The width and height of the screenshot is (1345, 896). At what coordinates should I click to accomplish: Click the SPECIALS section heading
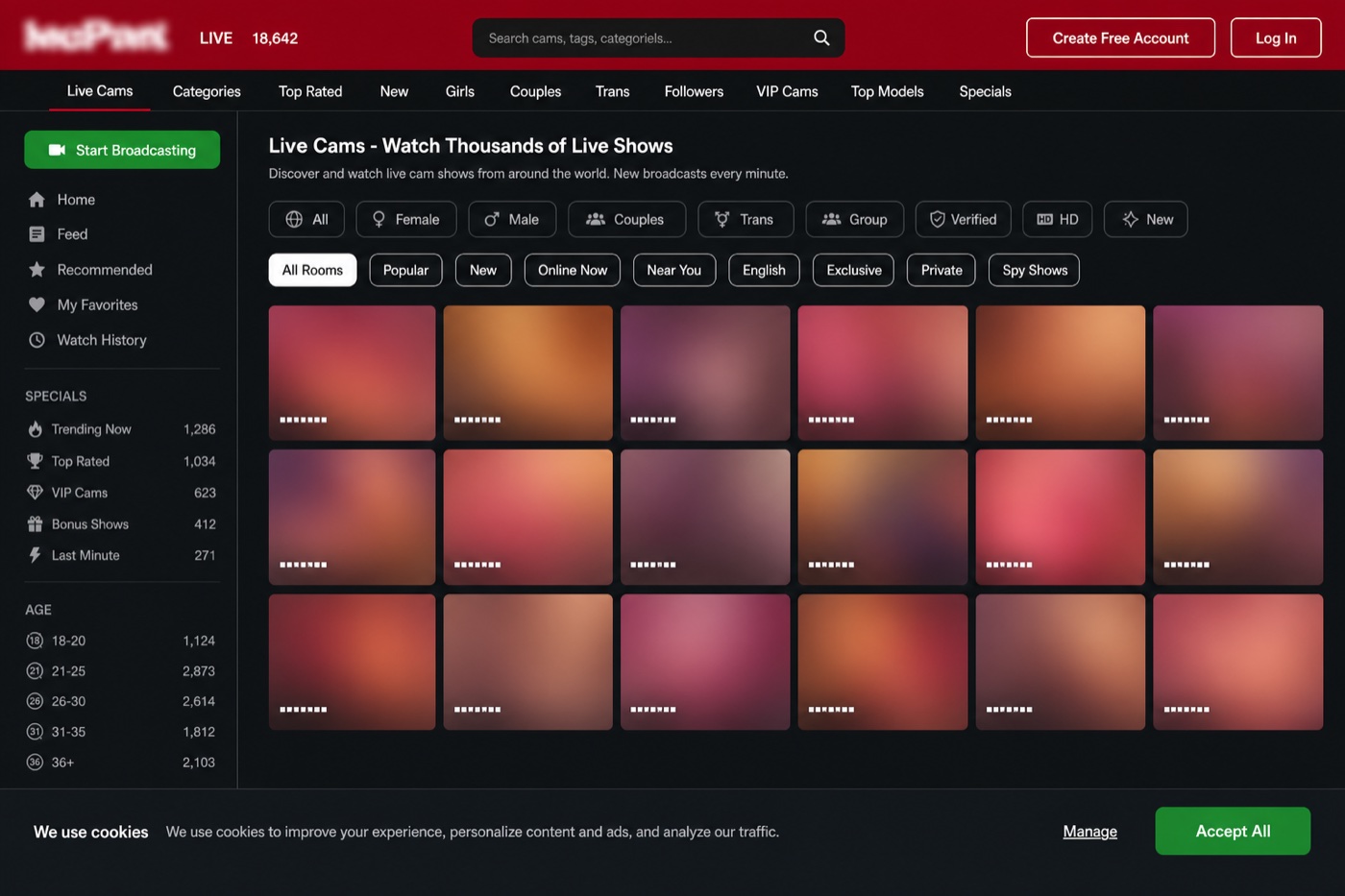pyautogui.click(x=56, y=396)
